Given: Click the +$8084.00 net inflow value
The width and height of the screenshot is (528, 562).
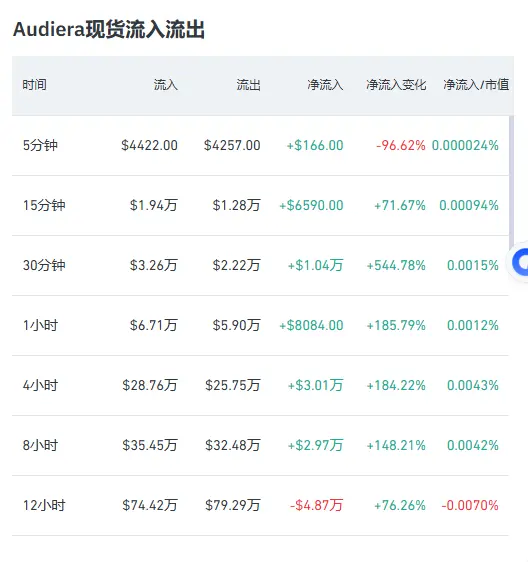Looking at the screenshot, I should (x=311, y=325).
